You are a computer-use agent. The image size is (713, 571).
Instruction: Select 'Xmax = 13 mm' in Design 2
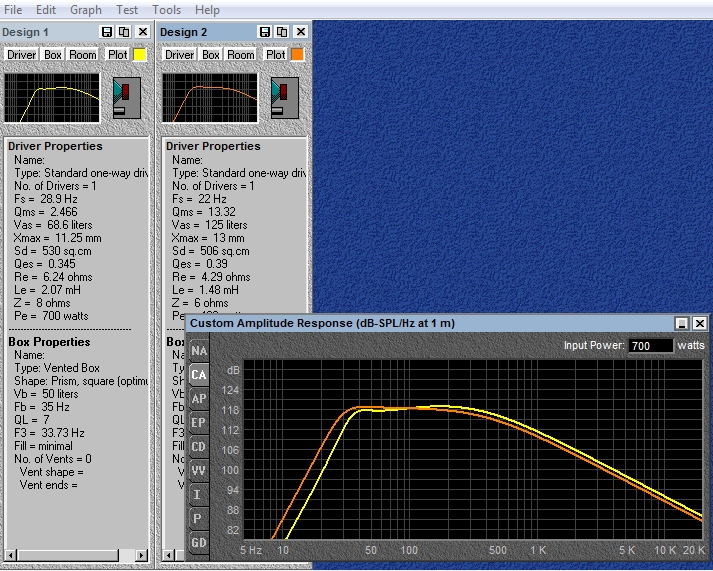pyautogui.click(x=208, y=238)
